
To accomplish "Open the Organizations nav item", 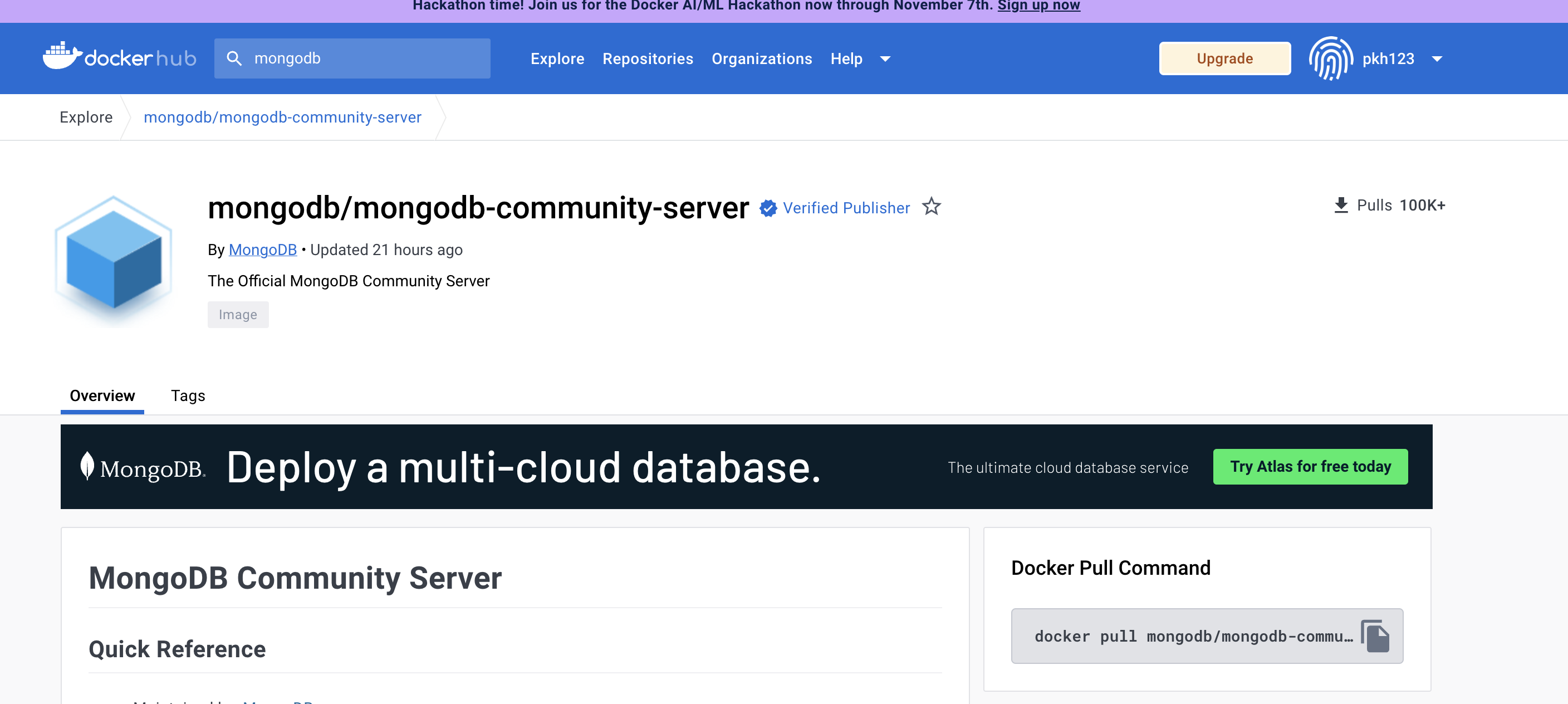I will tap(762, 58).
